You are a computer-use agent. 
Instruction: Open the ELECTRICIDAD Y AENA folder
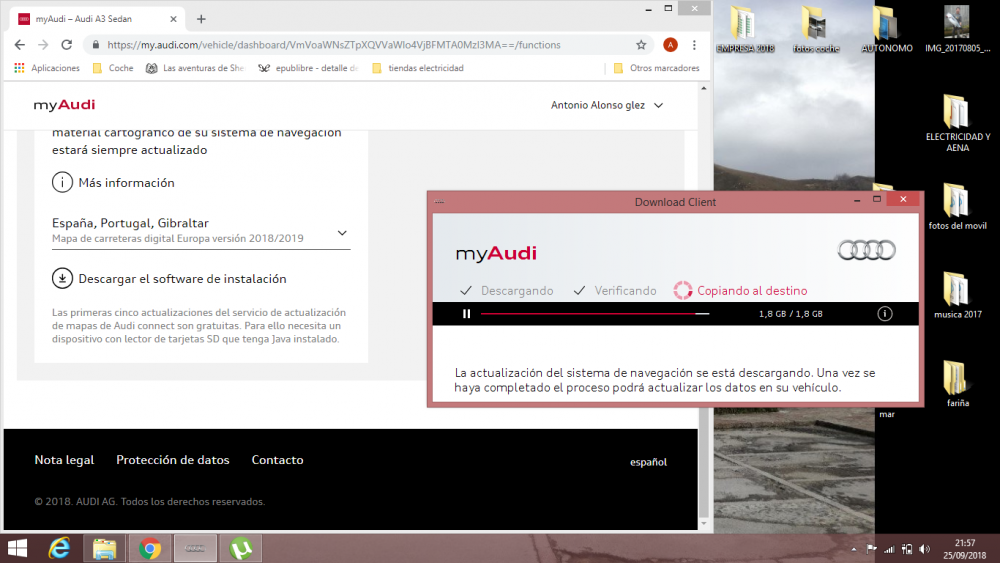[x=957, y=123]
